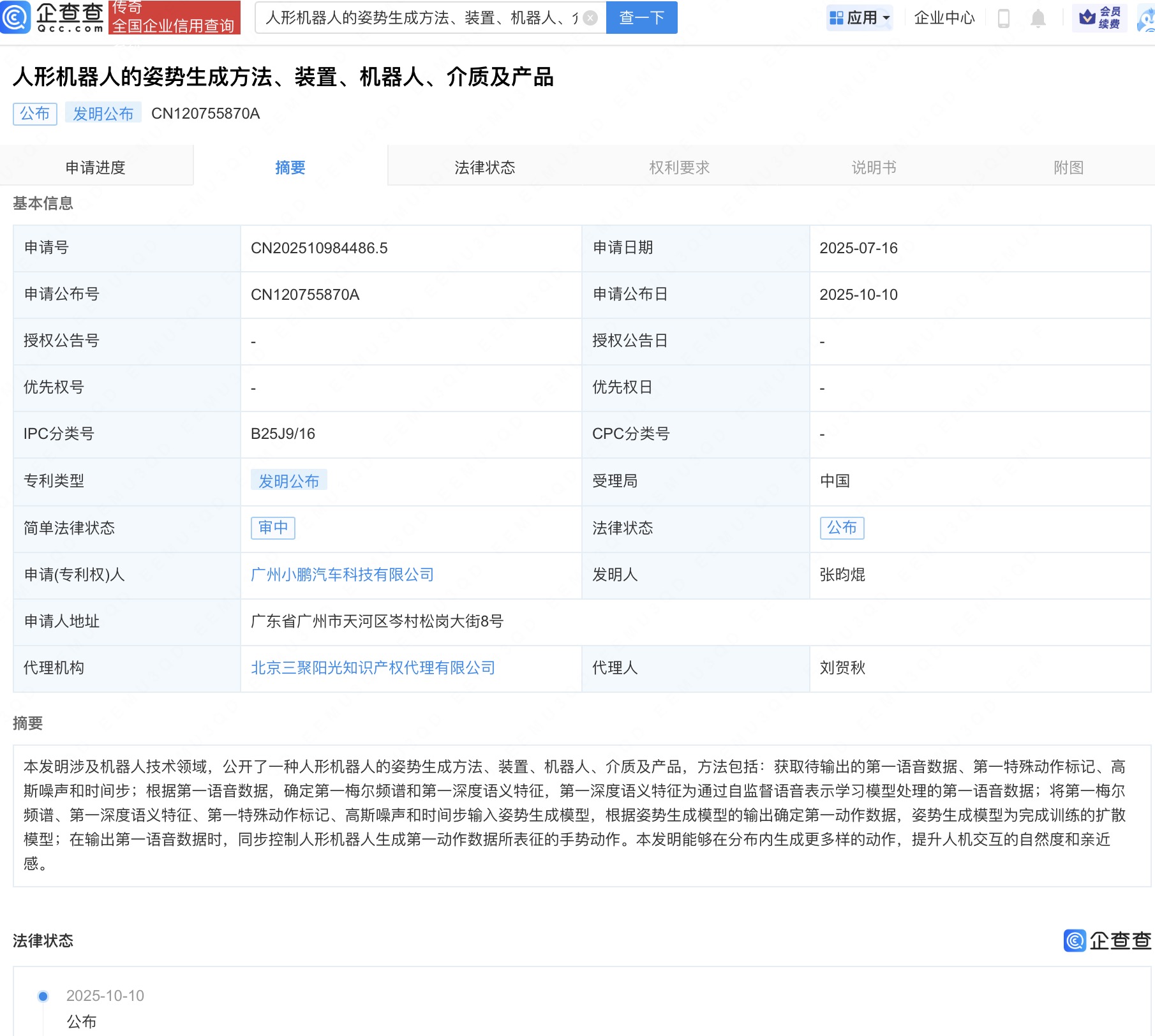This screenshot has height=1036, width=1155.
Task: Click the 审中 legal status tag
Action: coord(272,528)
